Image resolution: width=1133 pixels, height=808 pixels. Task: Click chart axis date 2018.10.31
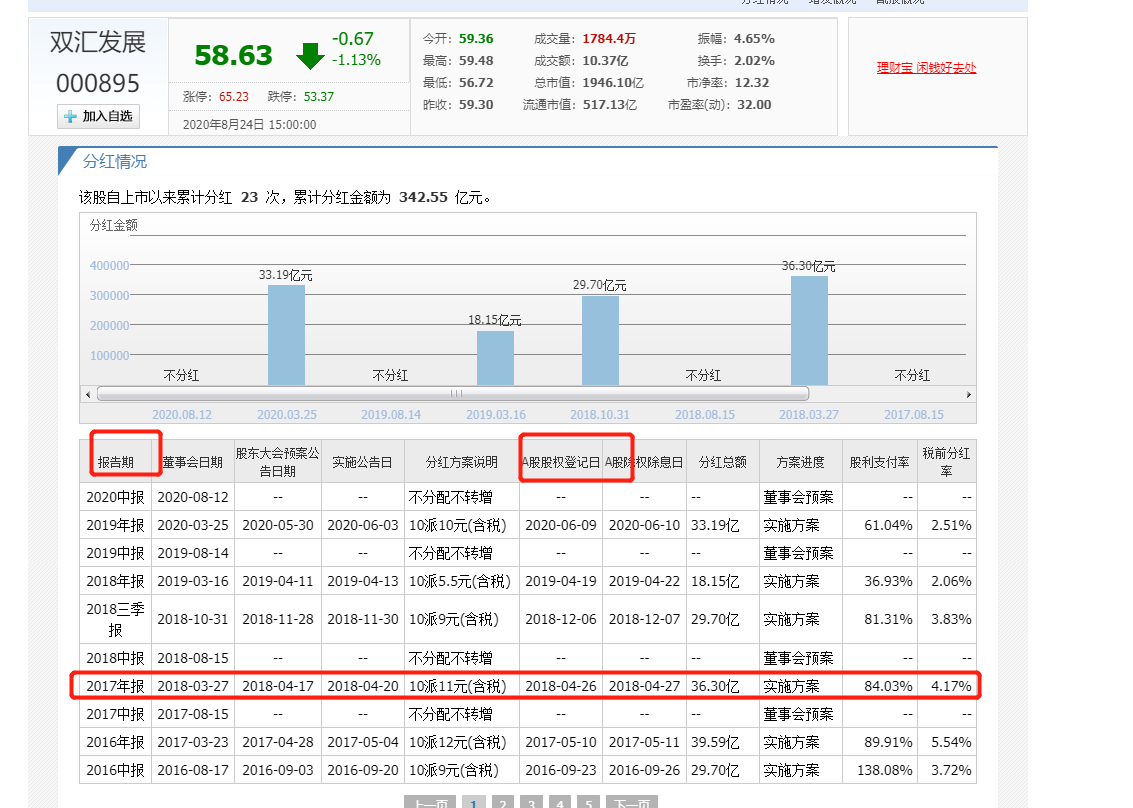tap(600, 415)
